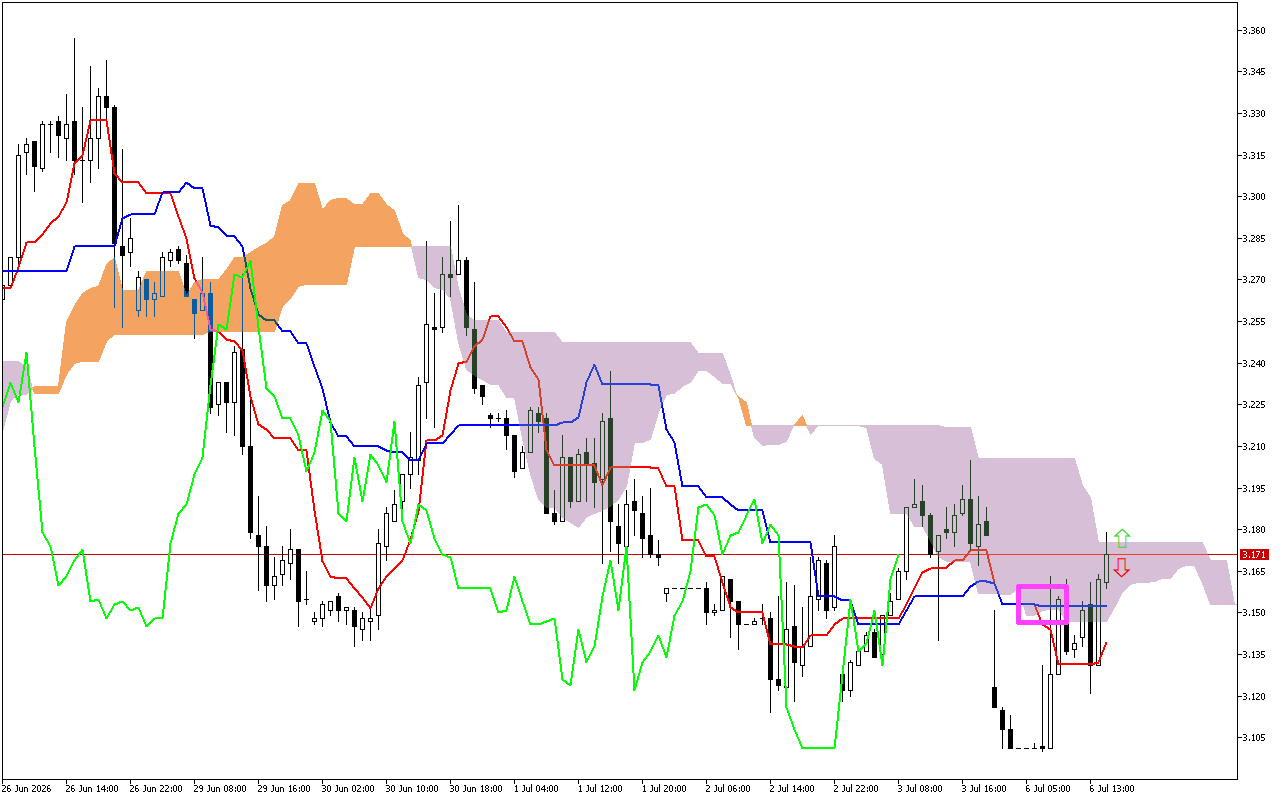The width and height of the screenshot is (1280, 800).
Task: Click the 3.195 price axis label
Action: (1254, 488)
